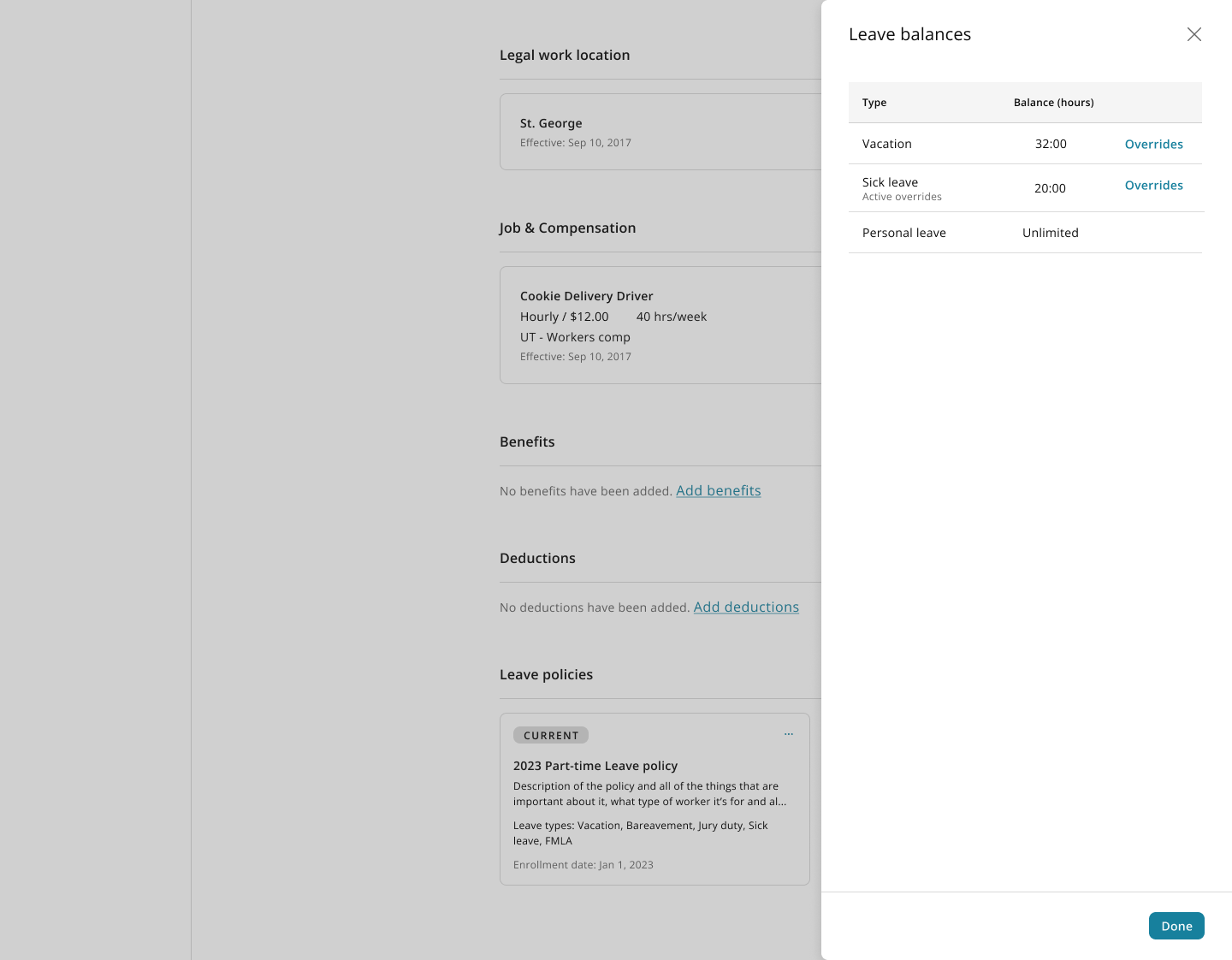Select the Sick leave row
This screenshot has height=960, width=1232.
[x=1025, y=188]
